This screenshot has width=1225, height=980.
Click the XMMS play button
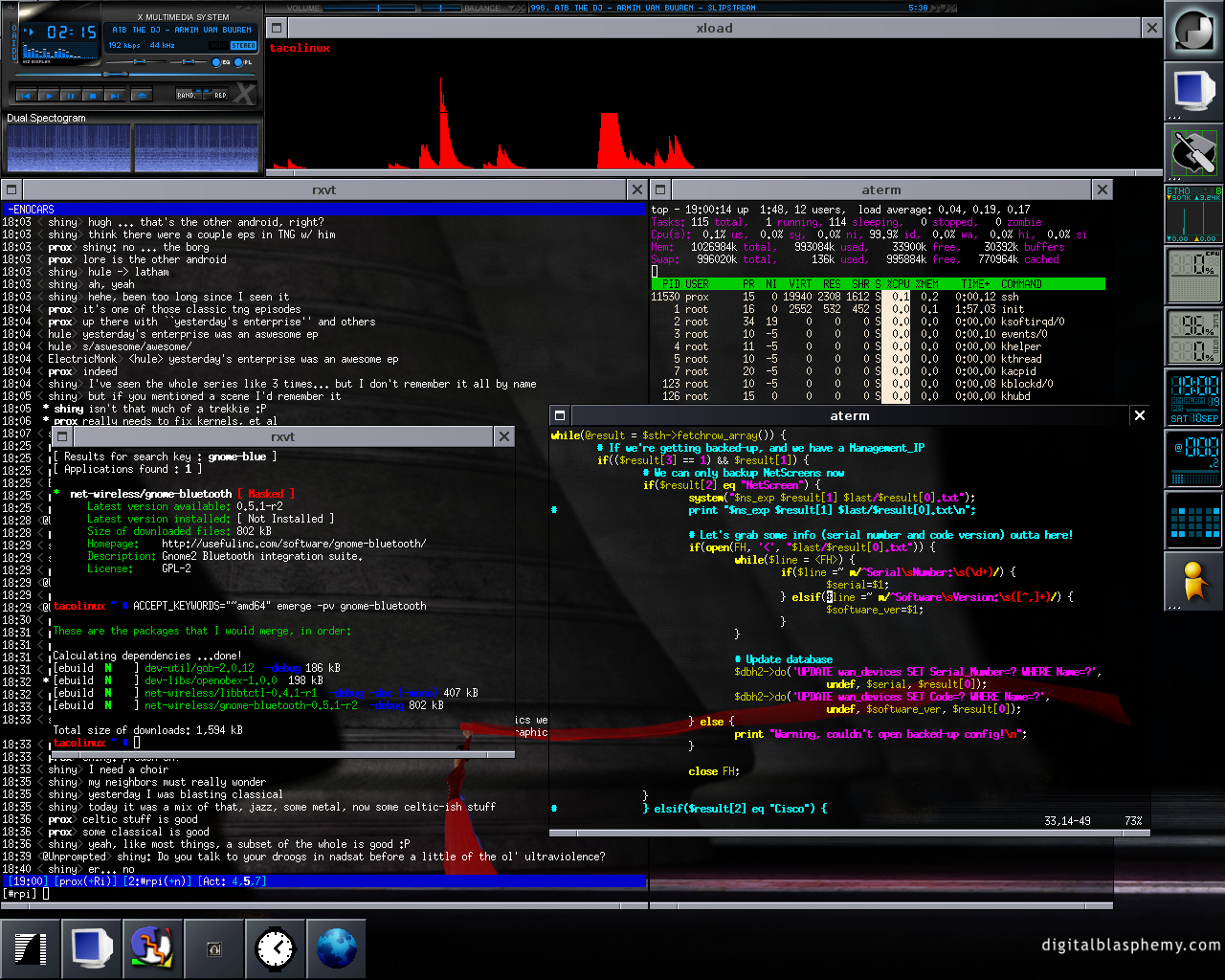pos(49,96)
